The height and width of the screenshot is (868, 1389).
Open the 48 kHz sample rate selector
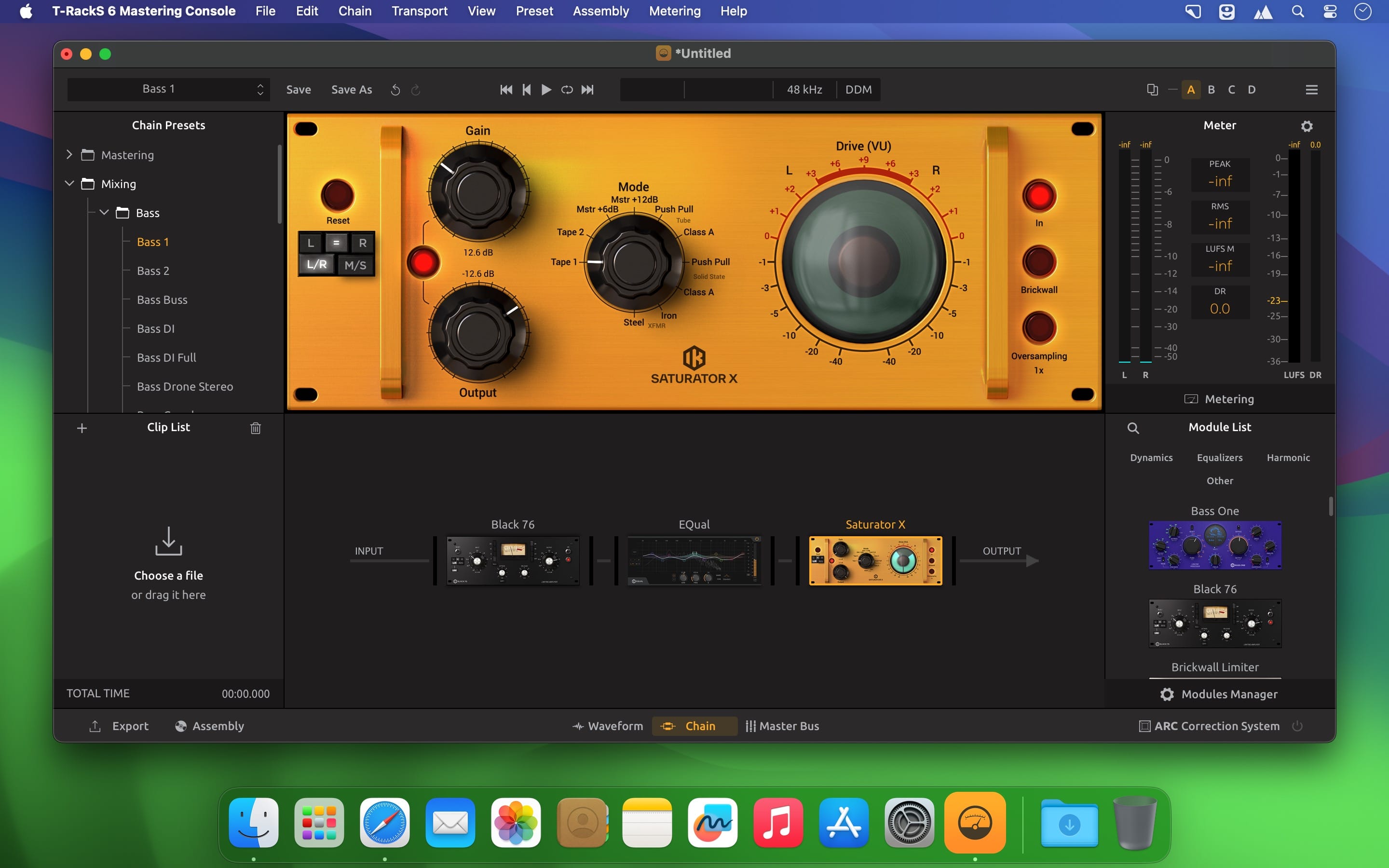pyautogui.click(x=804, y=90)
